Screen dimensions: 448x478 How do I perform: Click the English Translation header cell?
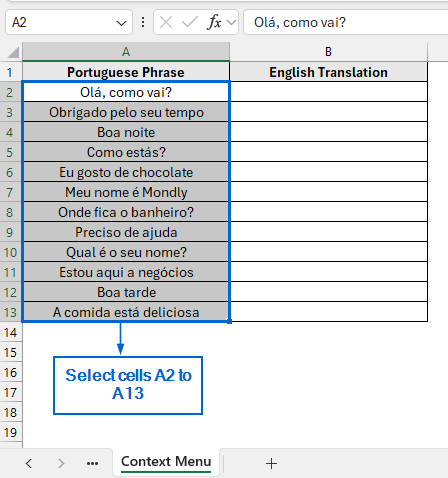coord(328,72)
